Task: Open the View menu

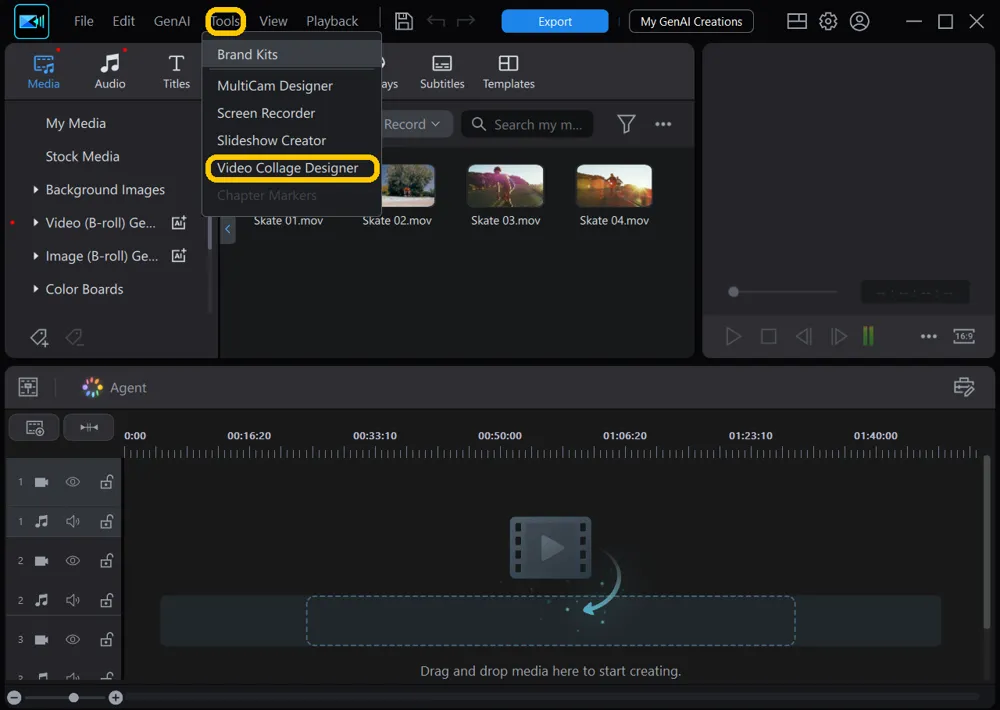Action: click(273, 21)
